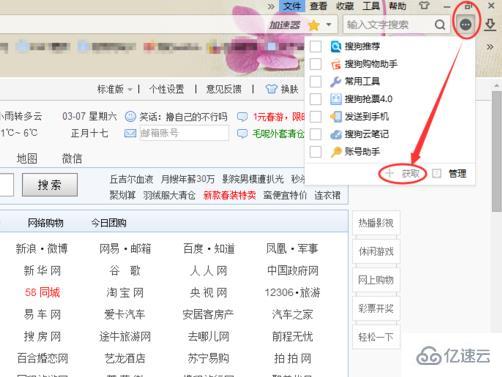
Task: Switch to the 地图 tab
Action: [27, 158]
